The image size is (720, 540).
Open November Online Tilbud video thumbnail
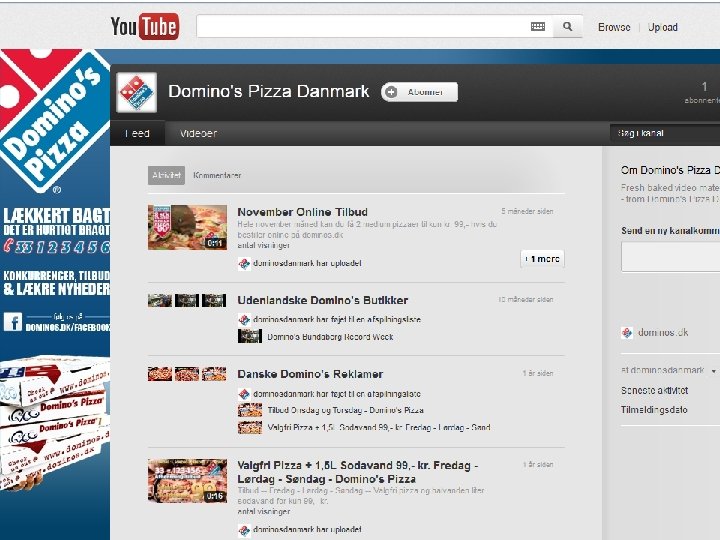(187, 227)
